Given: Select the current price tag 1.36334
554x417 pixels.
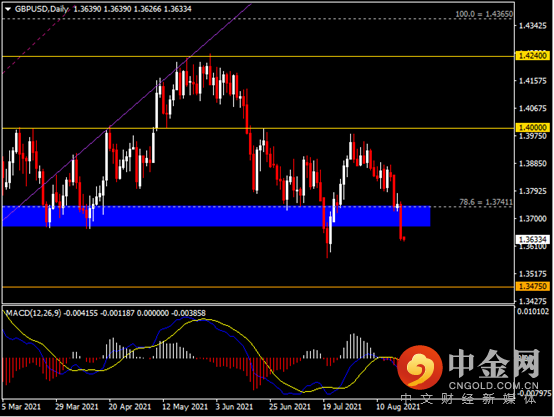Looking at the screenshot, I should [532, 239].
